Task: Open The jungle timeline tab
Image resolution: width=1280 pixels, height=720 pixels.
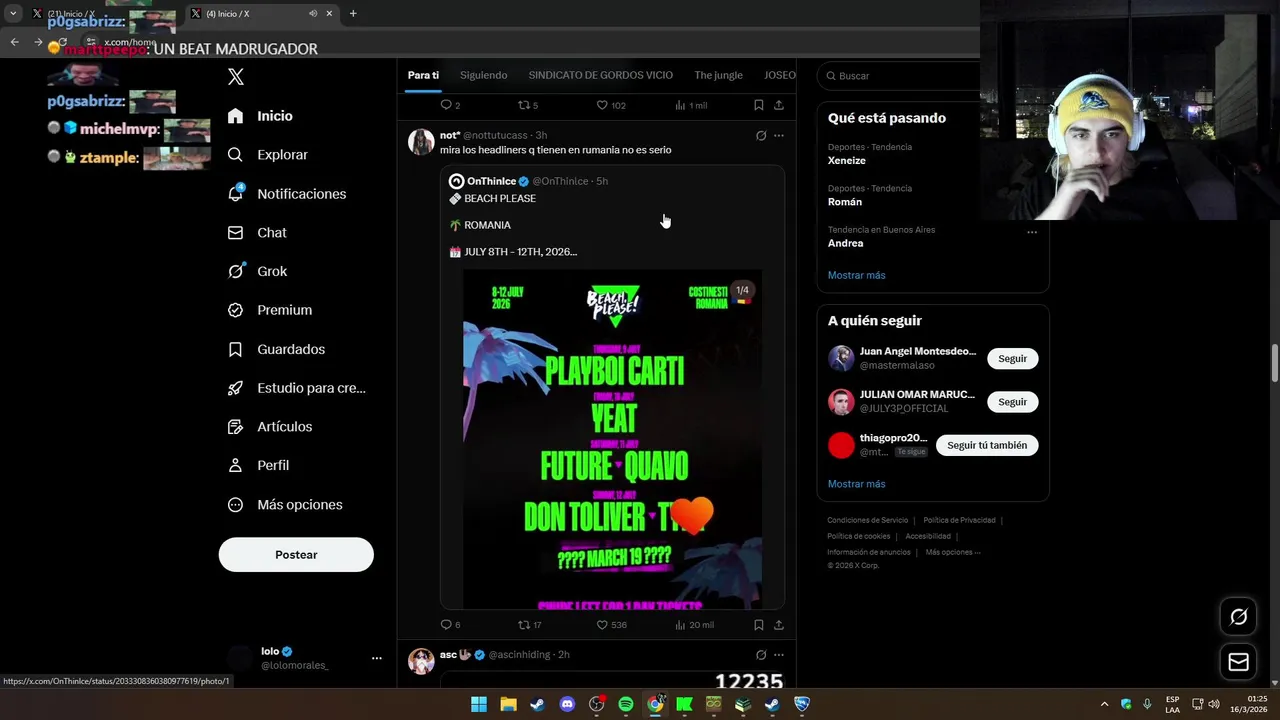Action: pos(719,75)
